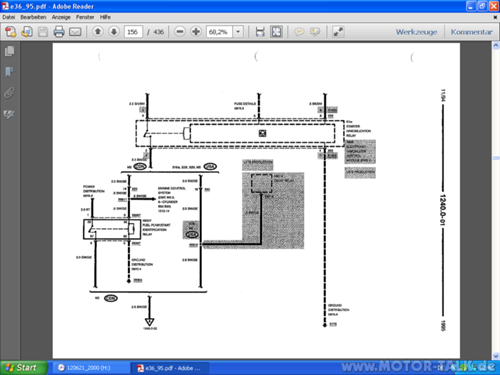The height and width of the screenshot is (375, 500).
Task: Zoom in using the plus button
Action: [x=196, y=32]
